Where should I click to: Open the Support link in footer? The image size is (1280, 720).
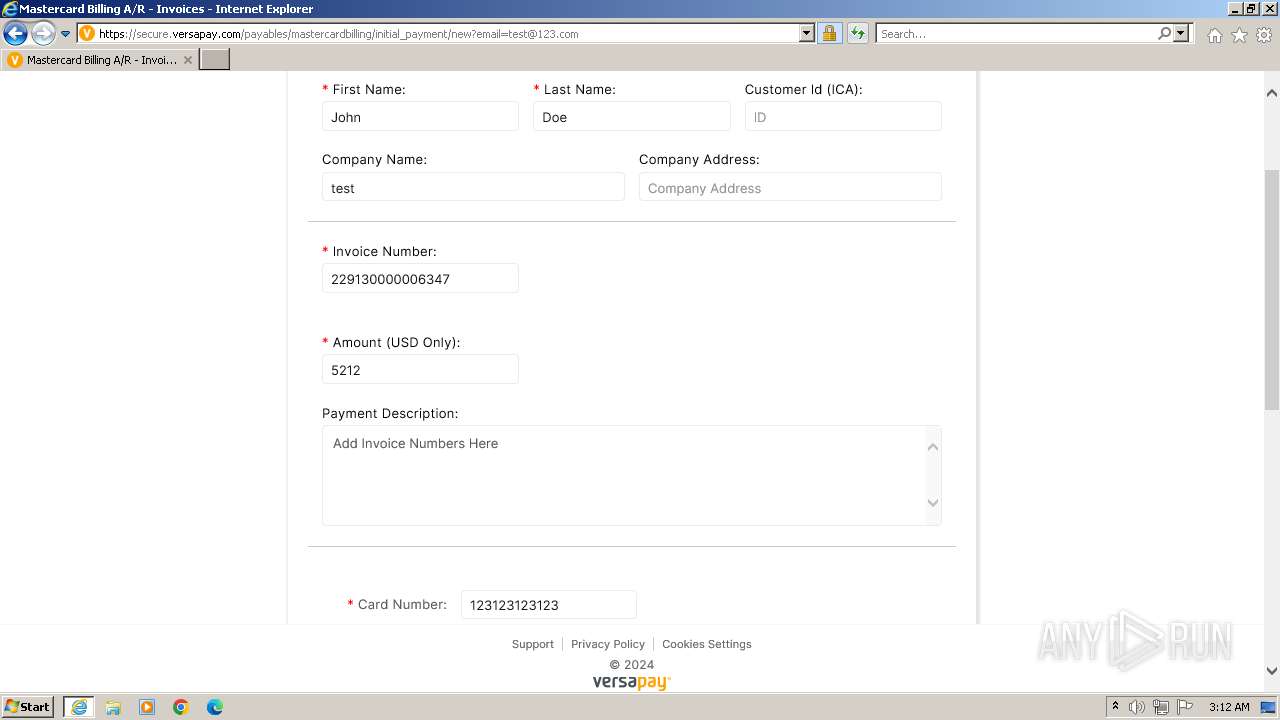tap(532, 644)
